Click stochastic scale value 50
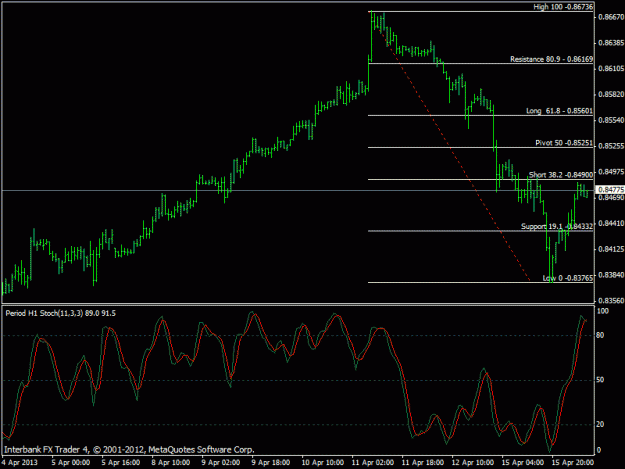 [600, 380]
